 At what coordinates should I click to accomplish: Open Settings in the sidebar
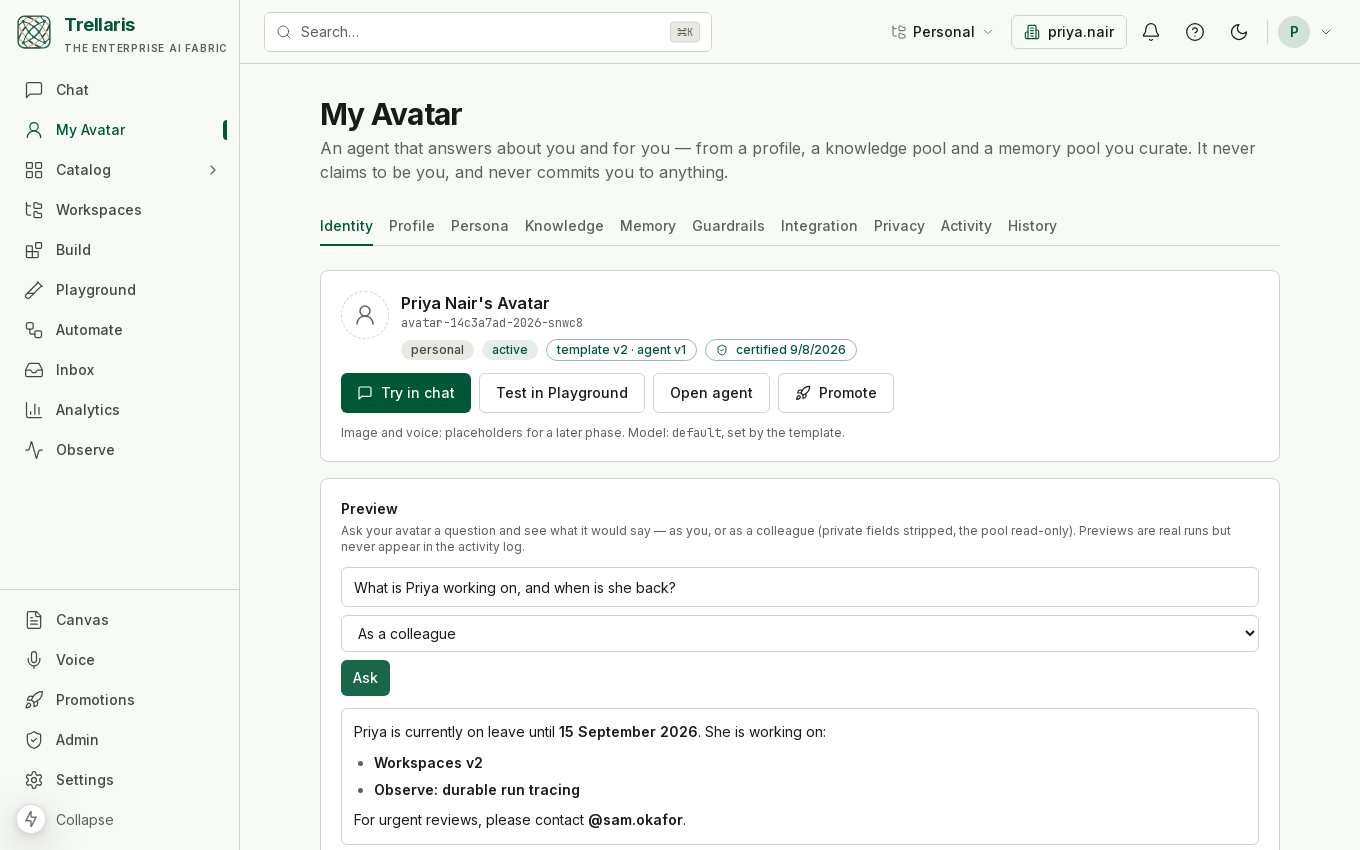[120, 780]
